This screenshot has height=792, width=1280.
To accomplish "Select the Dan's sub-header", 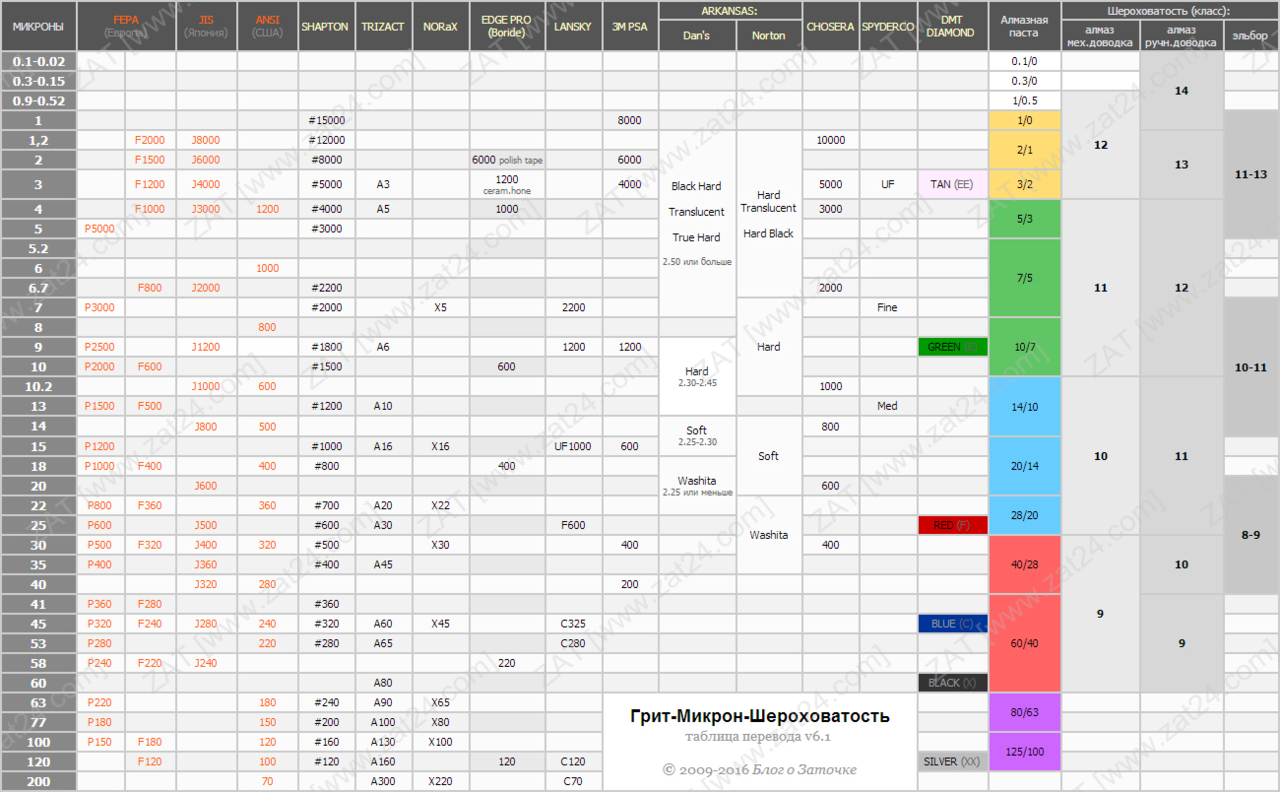I will pos(697,35).
